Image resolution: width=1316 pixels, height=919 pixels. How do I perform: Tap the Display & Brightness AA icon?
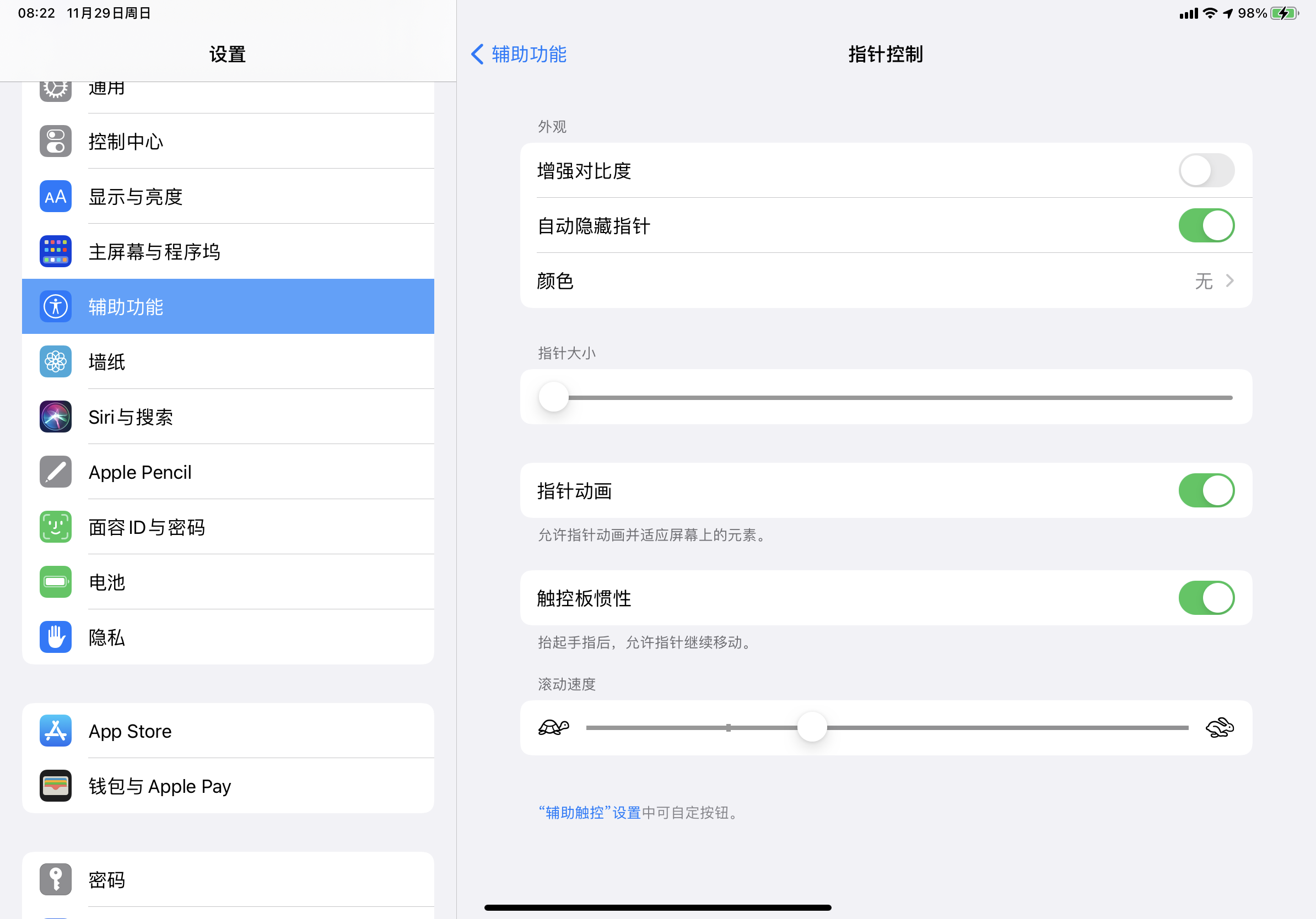click(56, 197)
